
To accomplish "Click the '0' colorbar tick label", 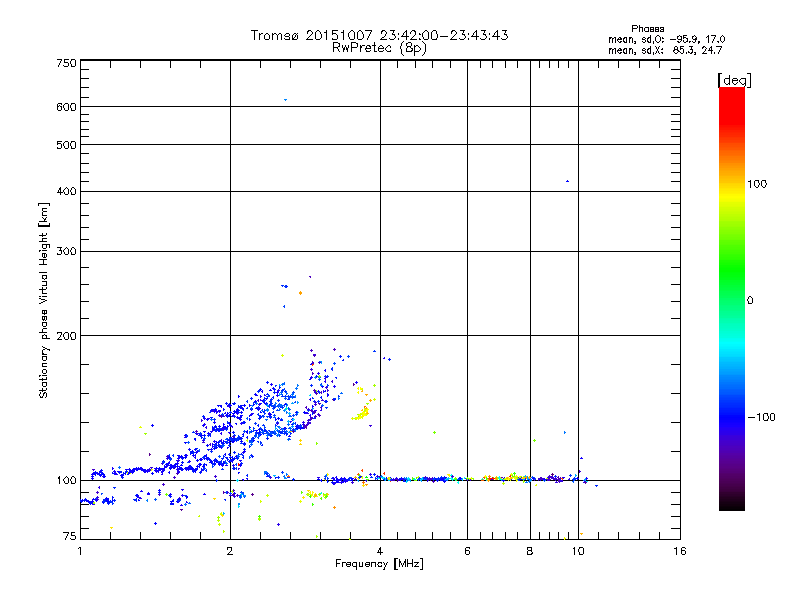I will click(x=749, y=301).
